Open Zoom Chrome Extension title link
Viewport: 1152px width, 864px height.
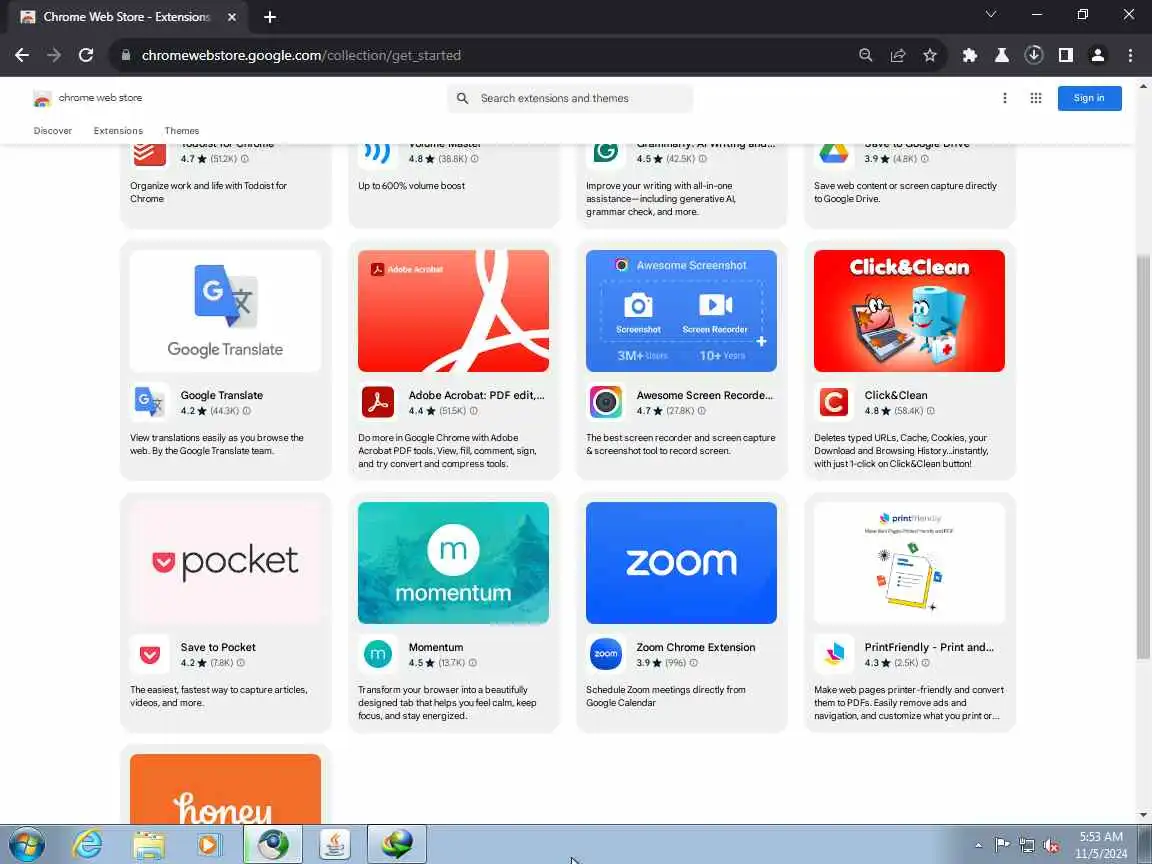point(696,647)
